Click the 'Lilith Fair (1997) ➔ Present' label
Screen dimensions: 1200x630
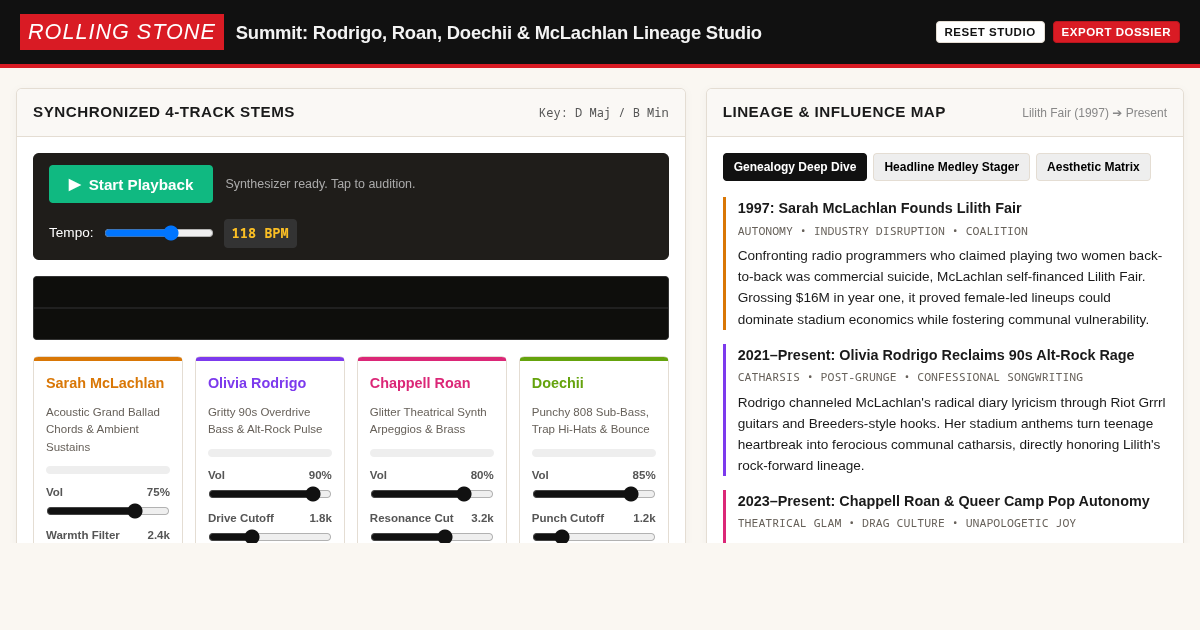pyautogui.click(x=1094, y=113)
